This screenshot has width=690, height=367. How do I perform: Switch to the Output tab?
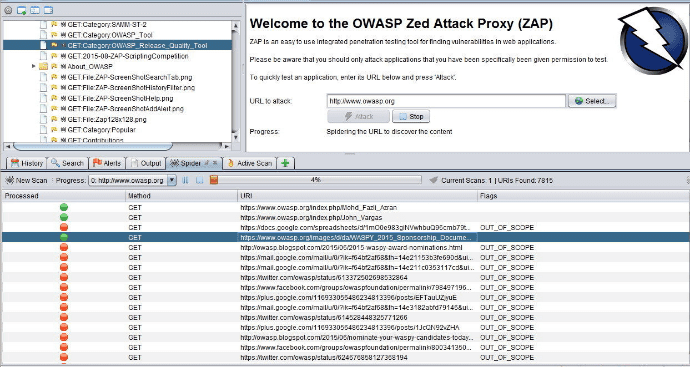(x=146, y=163)
